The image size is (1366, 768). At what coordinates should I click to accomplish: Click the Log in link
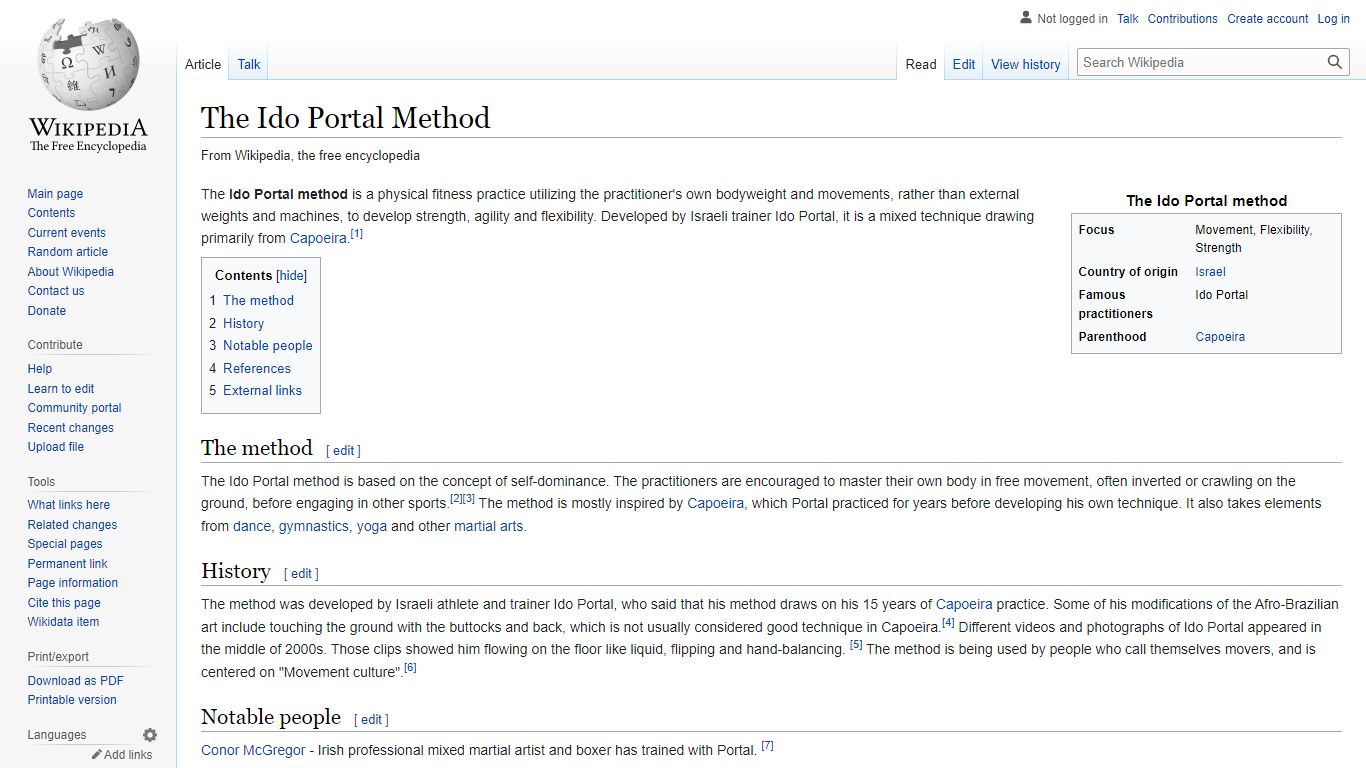(1334, 19)
